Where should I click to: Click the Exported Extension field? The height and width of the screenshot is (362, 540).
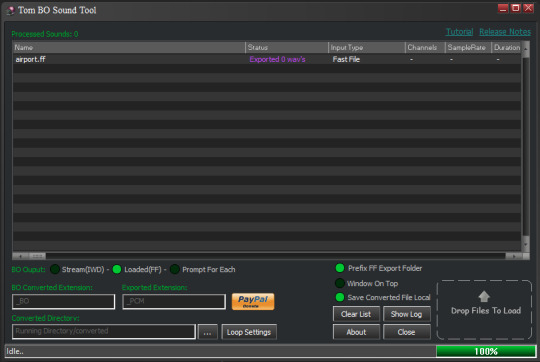[x=174, y=301]
